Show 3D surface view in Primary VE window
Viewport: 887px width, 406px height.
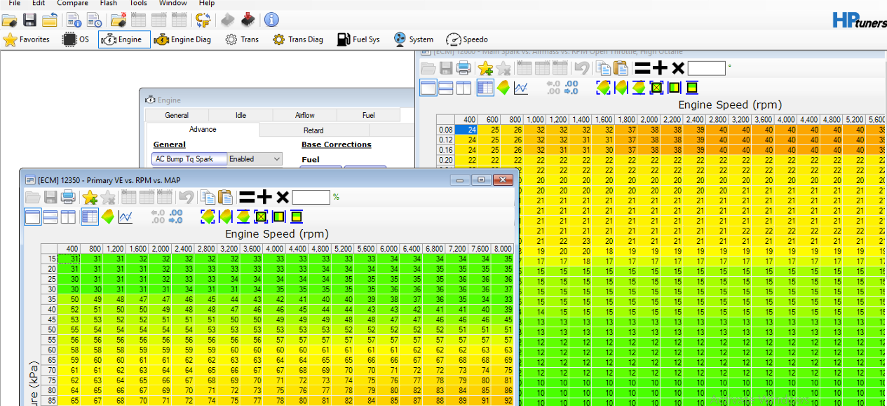[x=107, y=217]
